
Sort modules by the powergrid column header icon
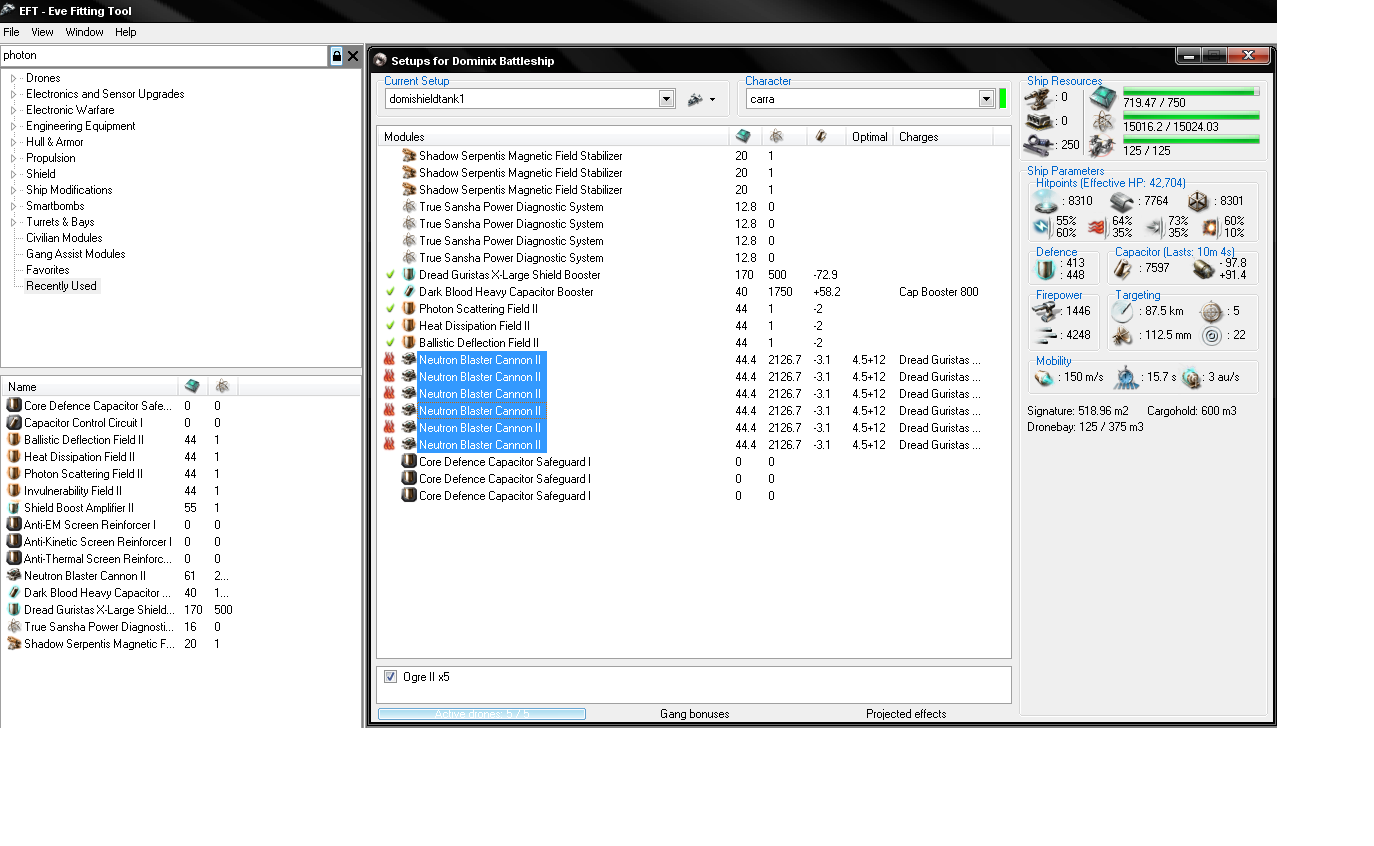tap(775, 136)
